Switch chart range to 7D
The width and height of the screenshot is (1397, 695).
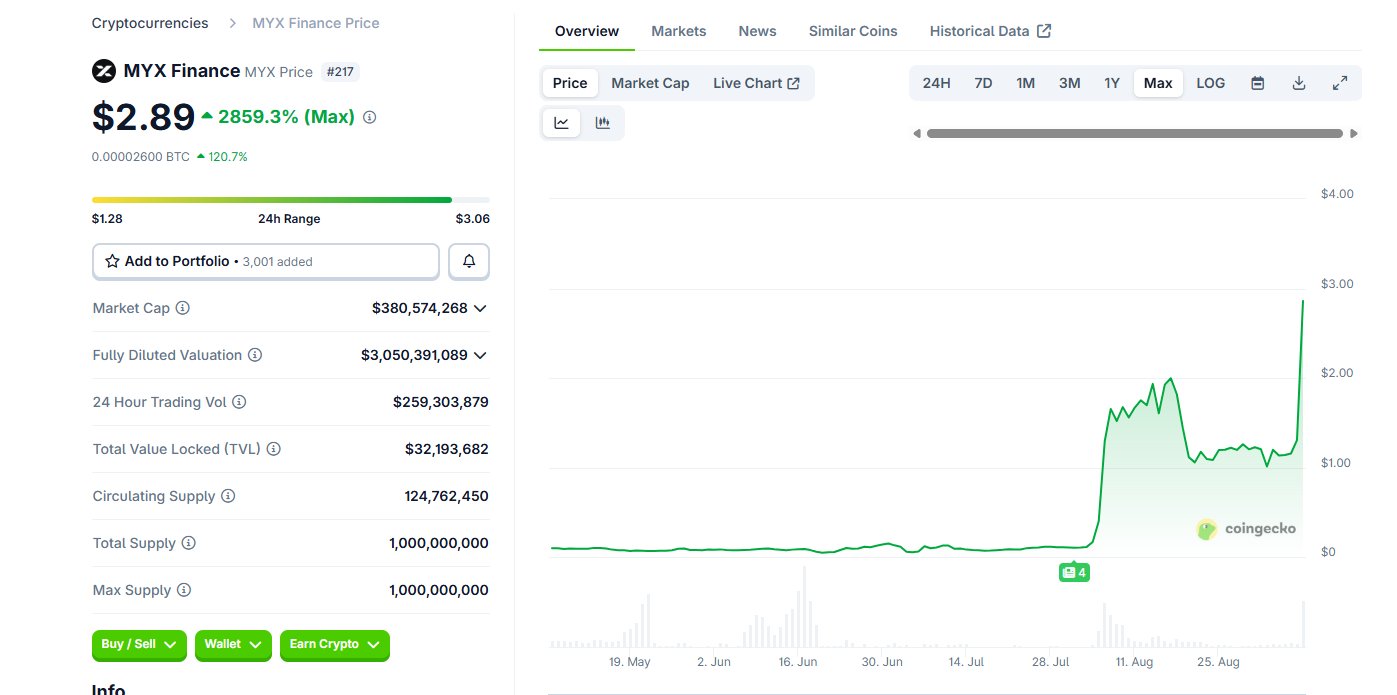(x=983, y=83)
